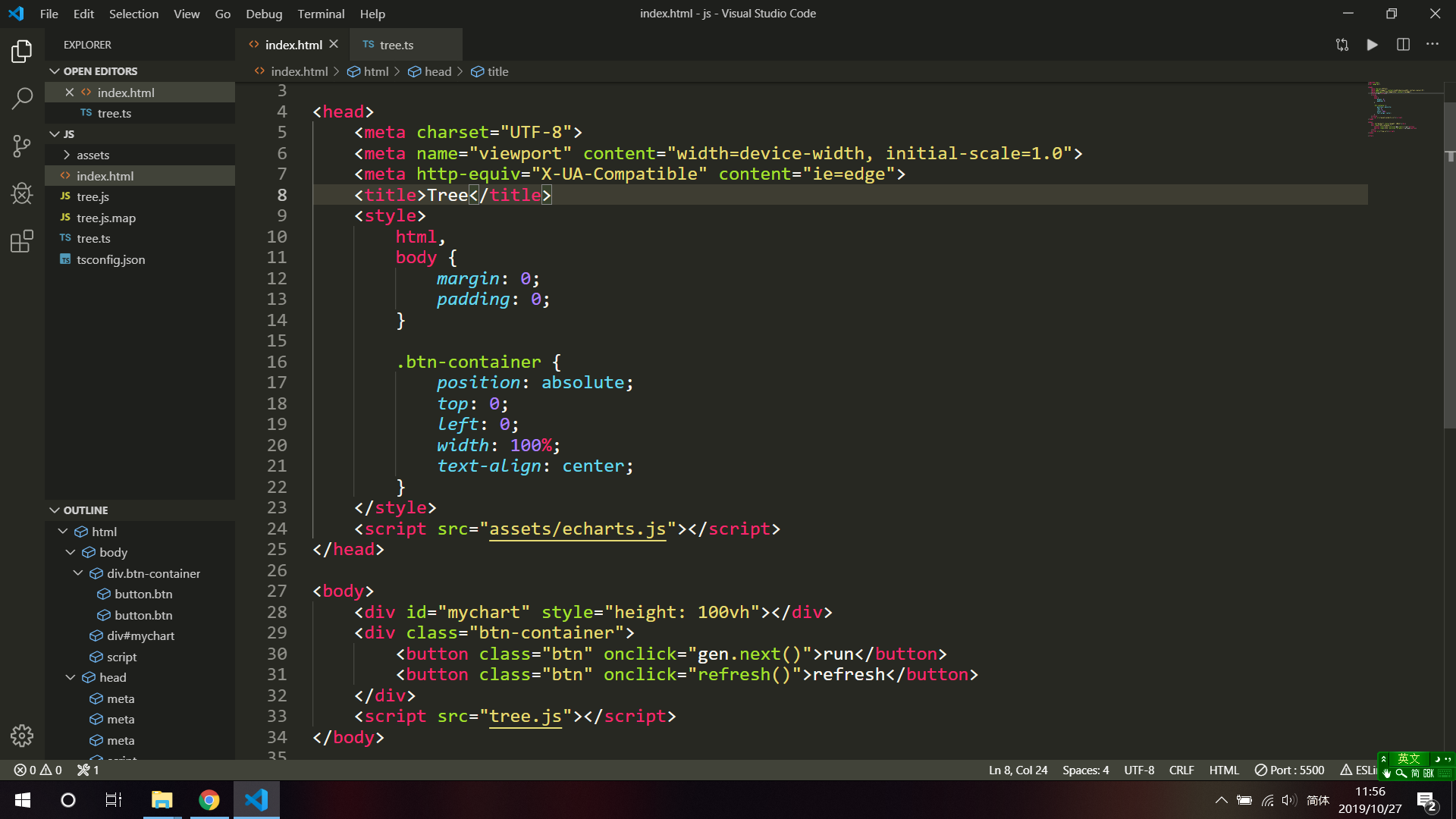Screen dimensions: 1456x819
Task: Open the Terminal menu
Action: point(321,14)
